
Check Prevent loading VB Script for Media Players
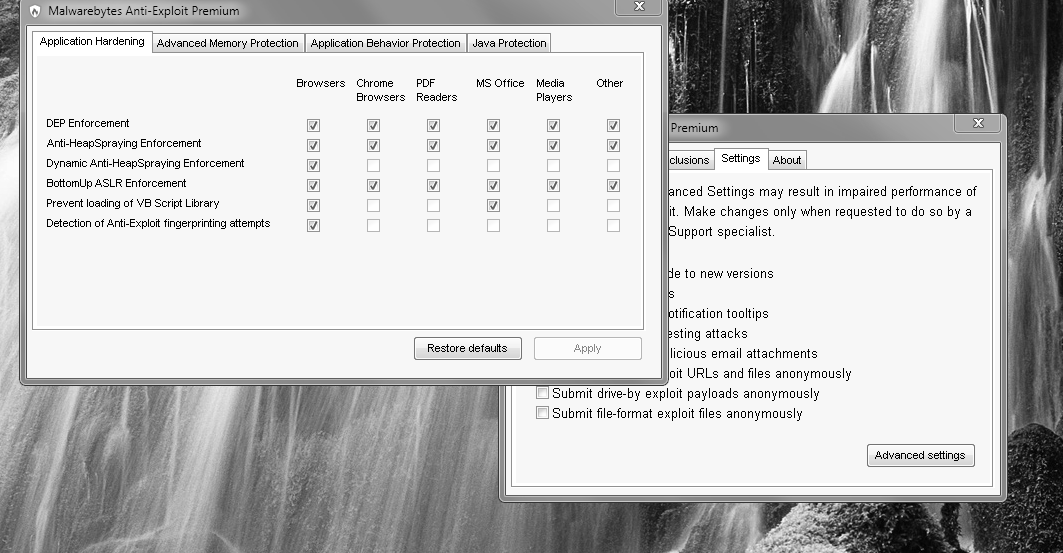click(x=553, y=205)
